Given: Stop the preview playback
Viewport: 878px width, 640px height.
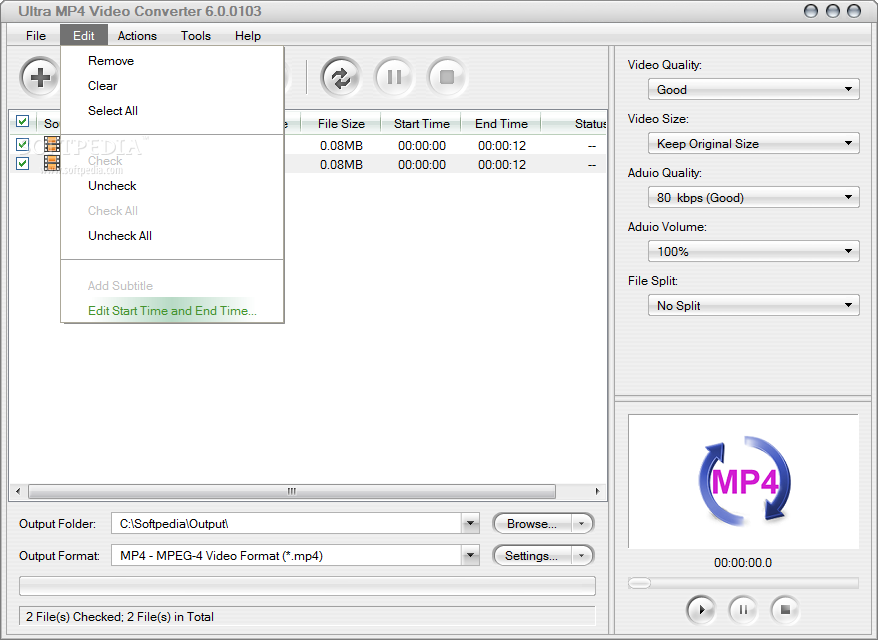Looking at the screenshot, I should pyautogui.click(x=785, y=609).
